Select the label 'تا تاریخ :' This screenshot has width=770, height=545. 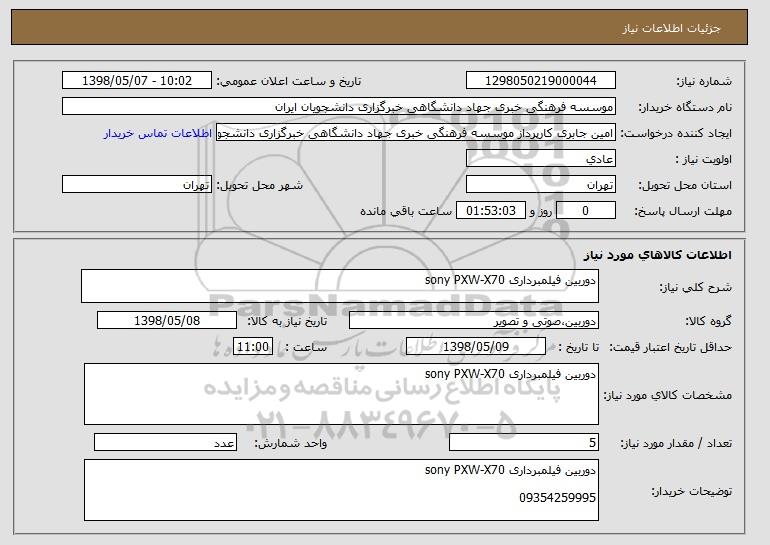point(578,347)
